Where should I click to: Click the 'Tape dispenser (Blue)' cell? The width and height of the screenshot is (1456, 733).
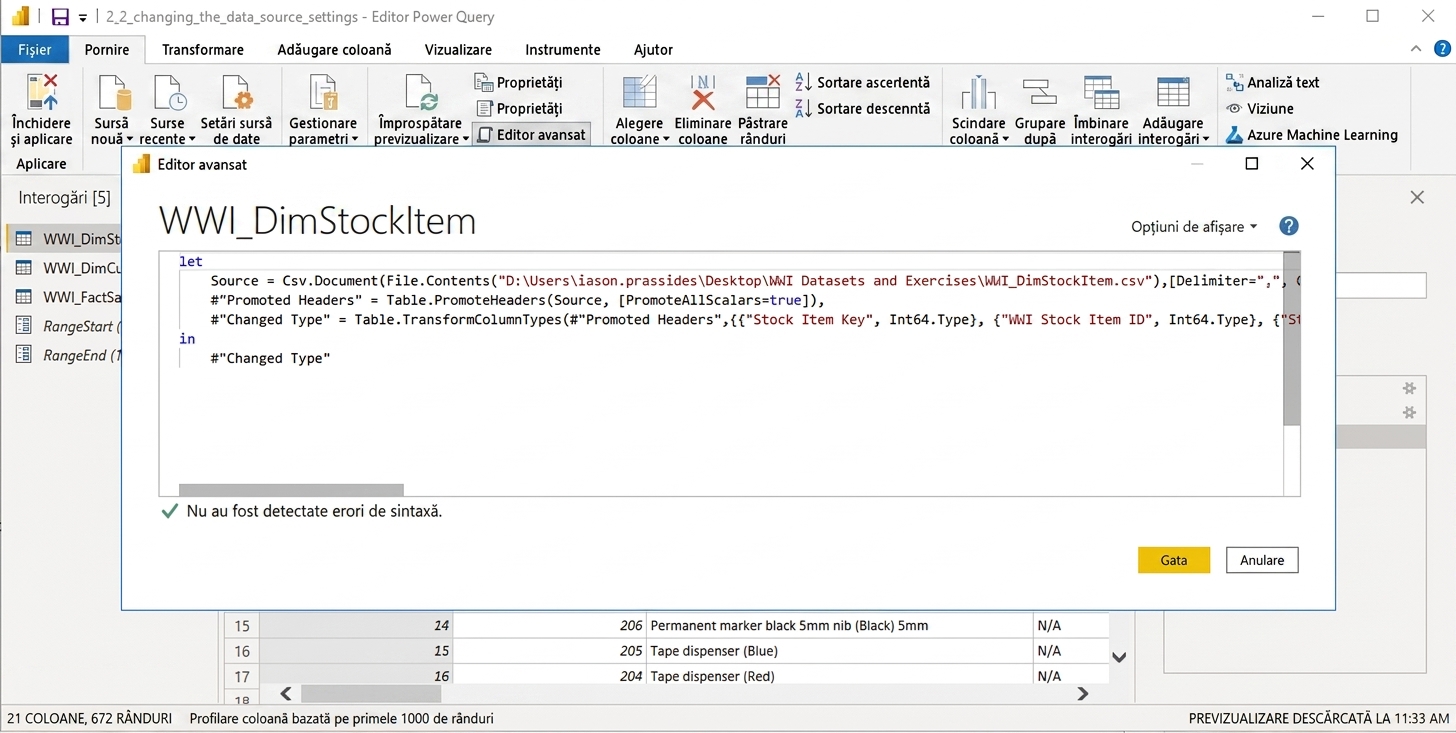[x=840, y=651]
